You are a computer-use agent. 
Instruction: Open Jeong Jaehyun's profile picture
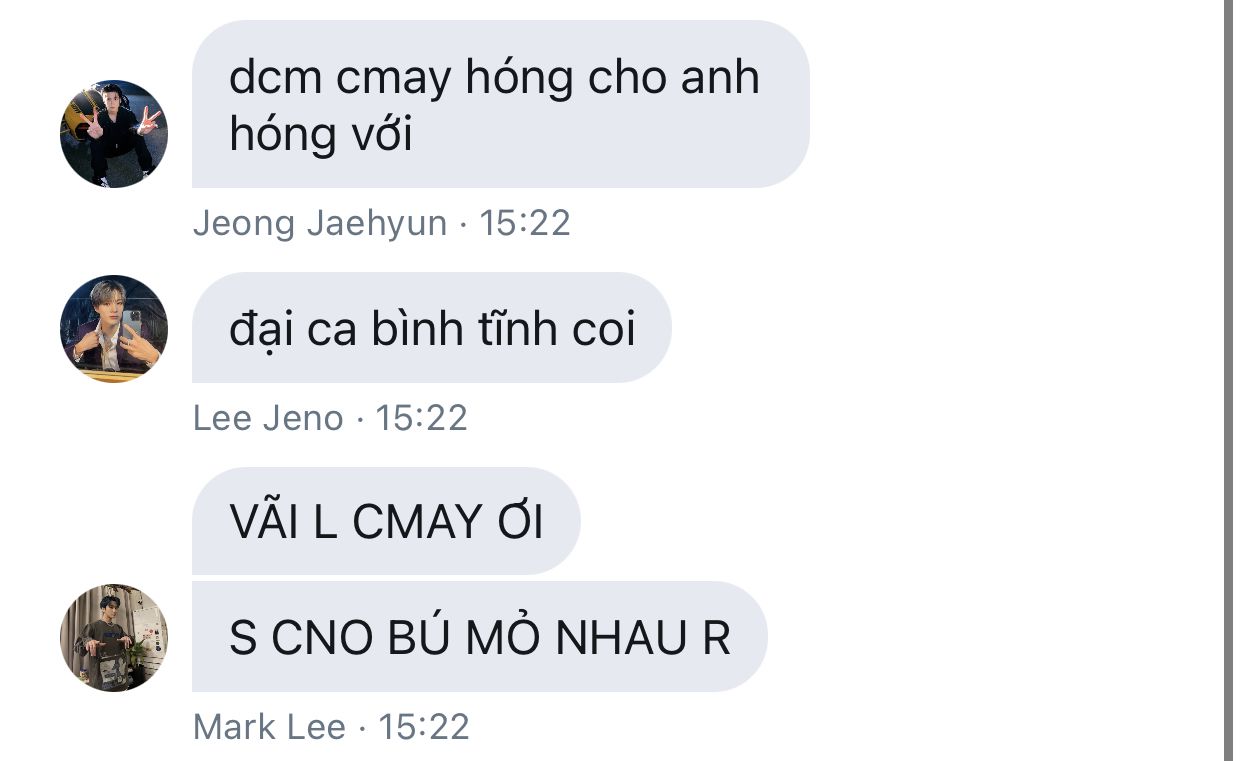[x=114, y=134]
